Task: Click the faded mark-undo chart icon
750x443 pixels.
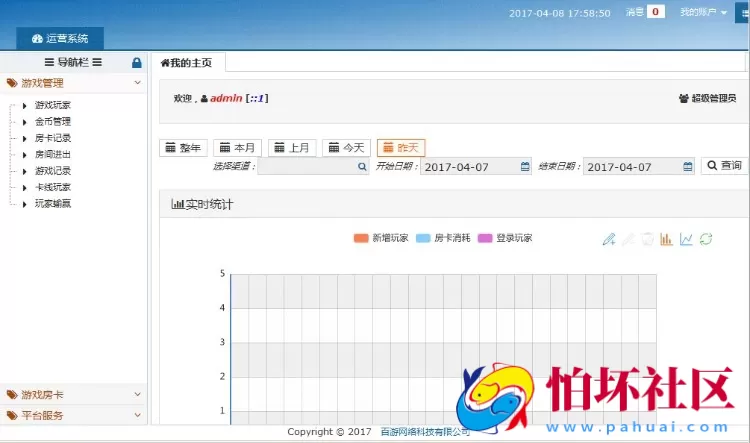Action: (x=628, y=239)
